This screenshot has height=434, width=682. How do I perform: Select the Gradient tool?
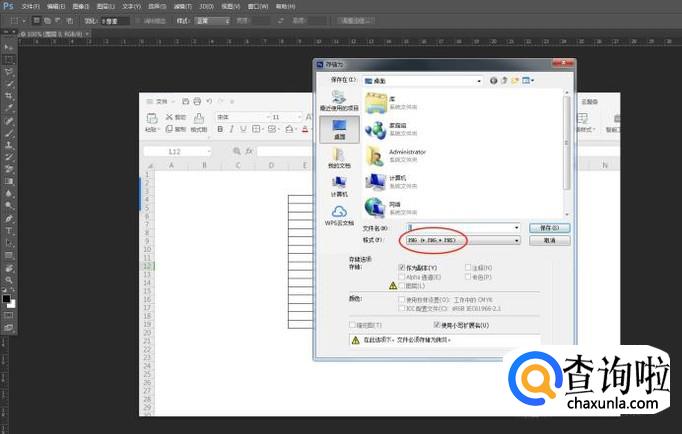9,182
